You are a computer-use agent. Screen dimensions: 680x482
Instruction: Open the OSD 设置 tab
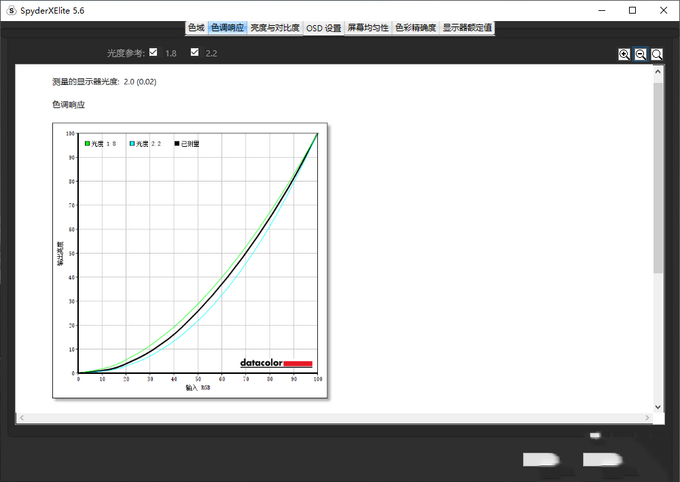pos(324,28)
